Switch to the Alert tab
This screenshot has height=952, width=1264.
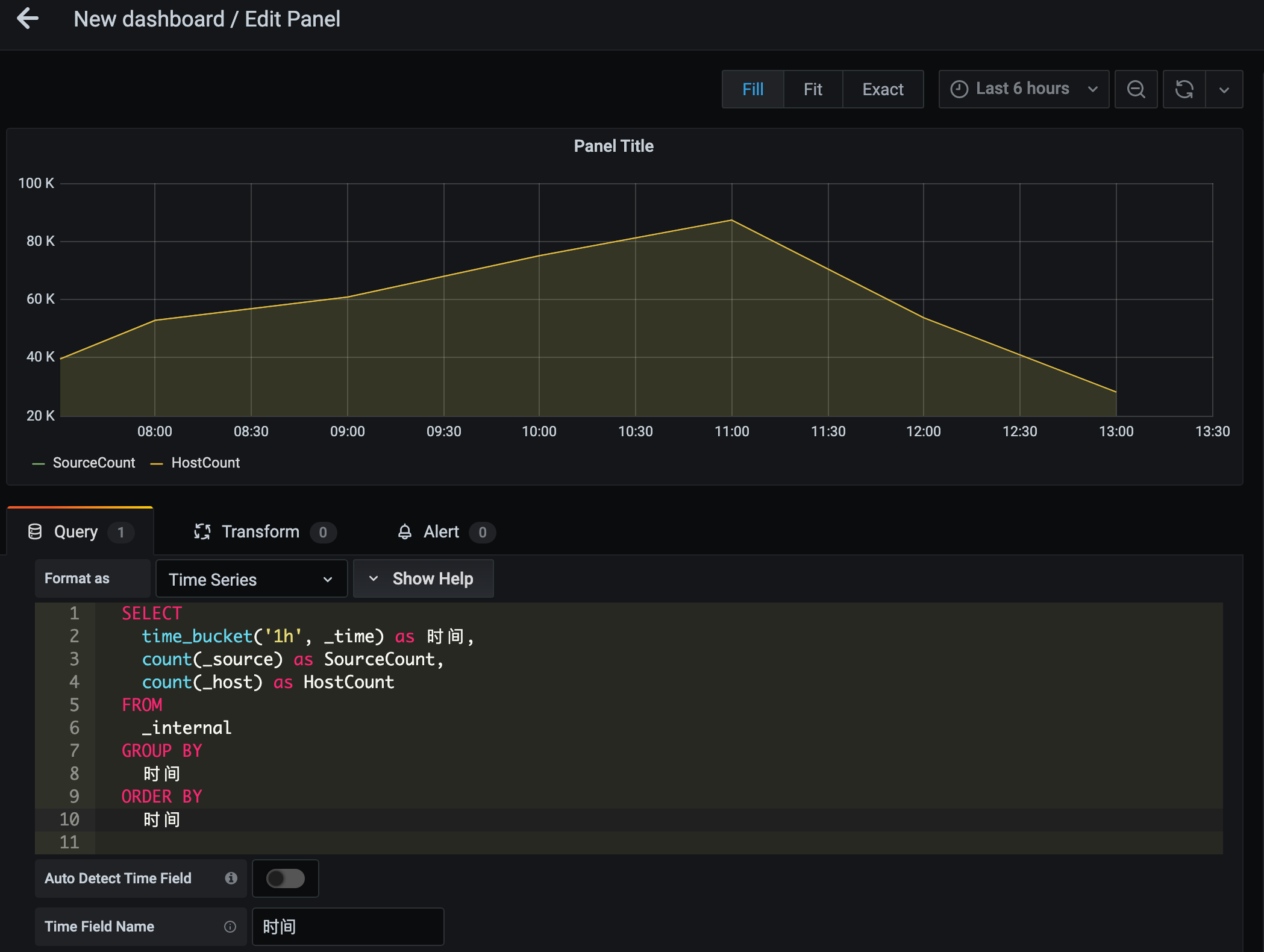[x=440, y=532]
